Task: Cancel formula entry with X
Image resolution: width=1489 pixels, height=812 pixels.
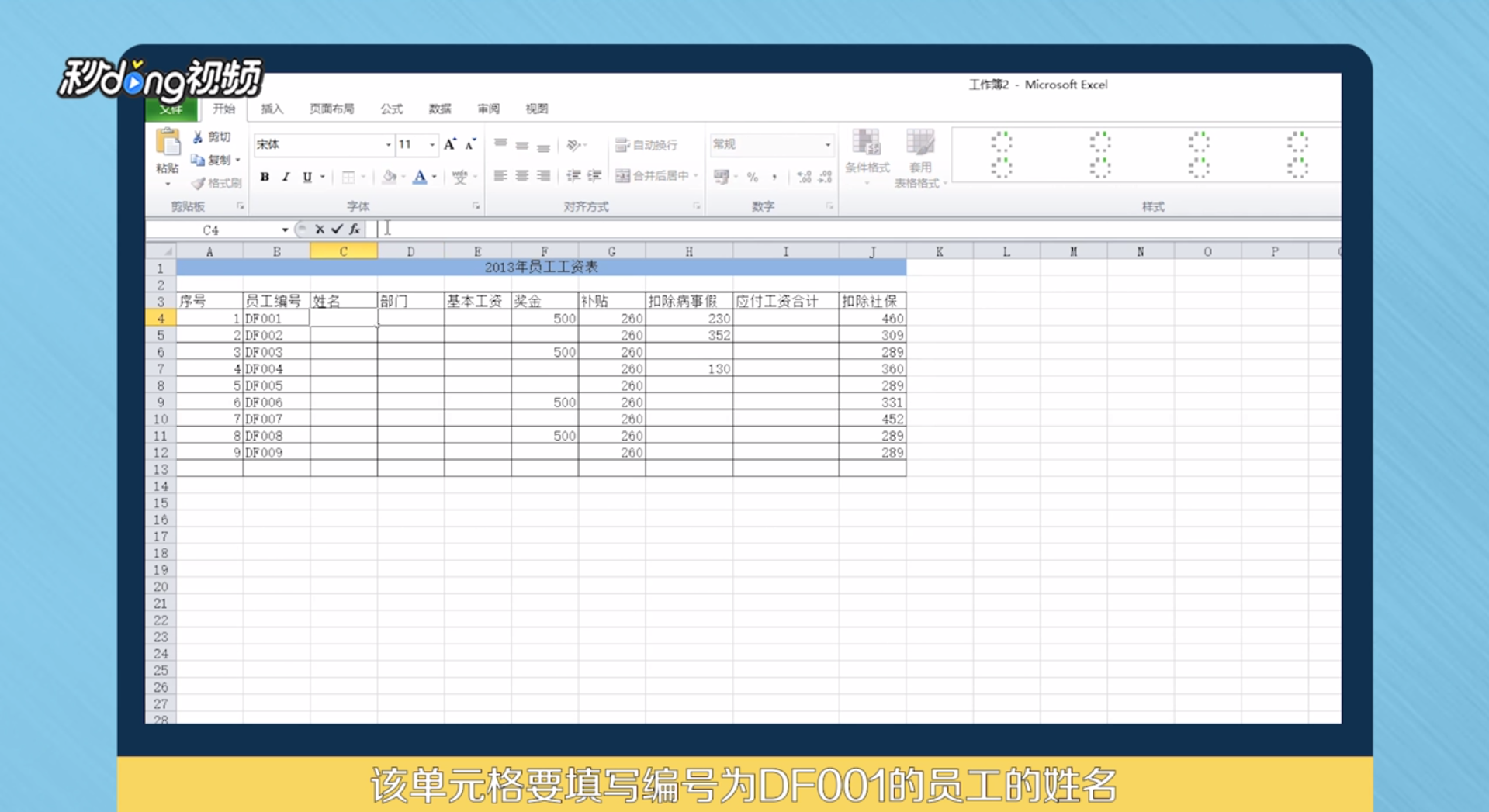Action: 319,230
